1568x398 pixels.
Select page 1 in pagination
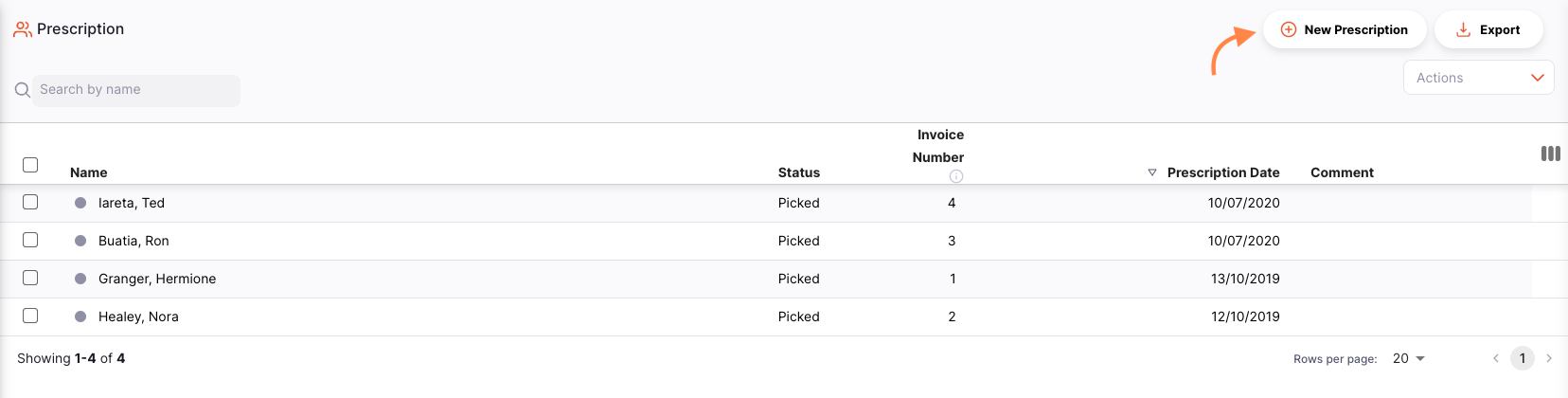1523,358
